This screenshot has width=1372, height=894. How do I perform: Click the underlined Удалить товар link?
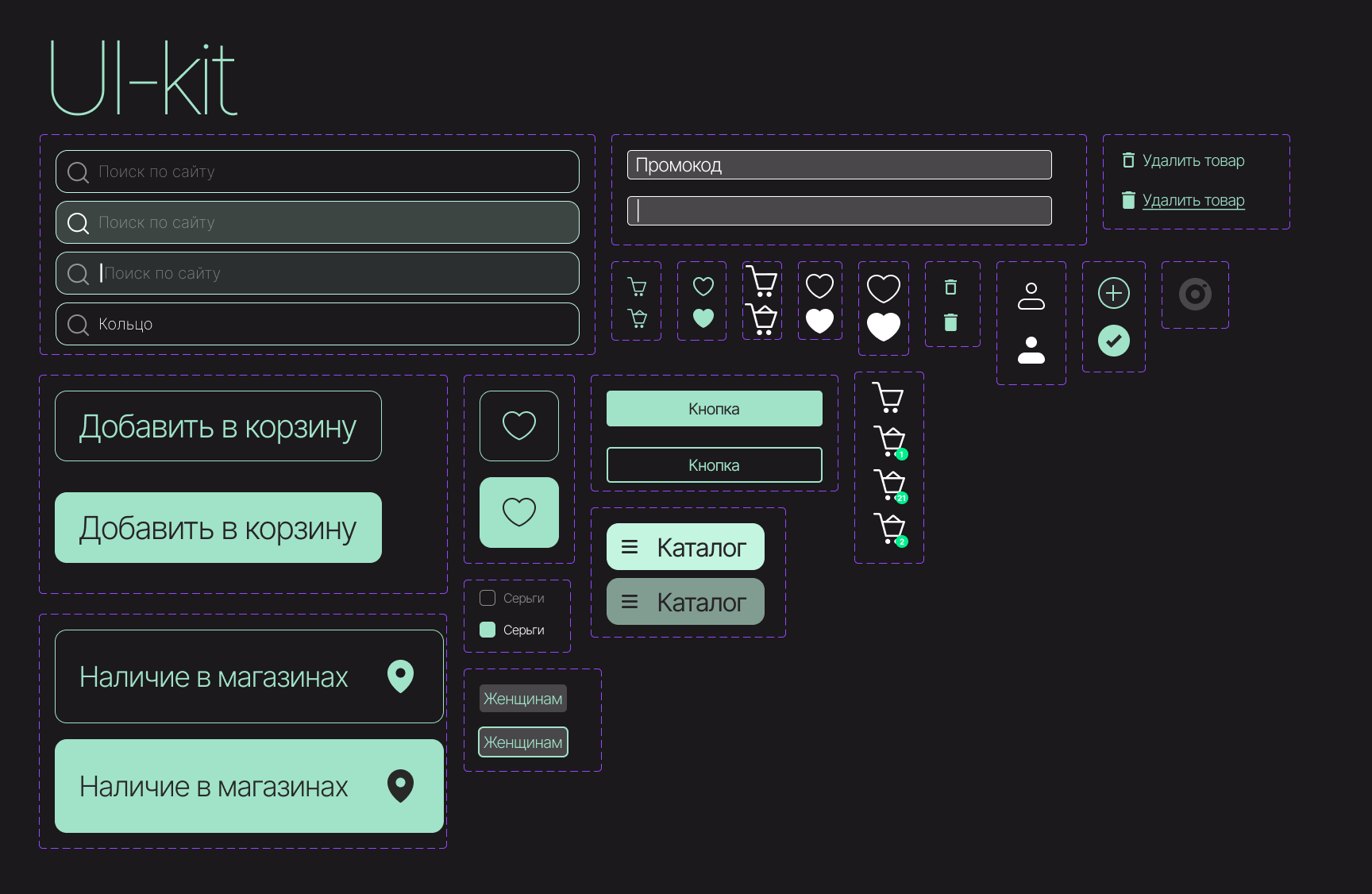pos(1193,201)
